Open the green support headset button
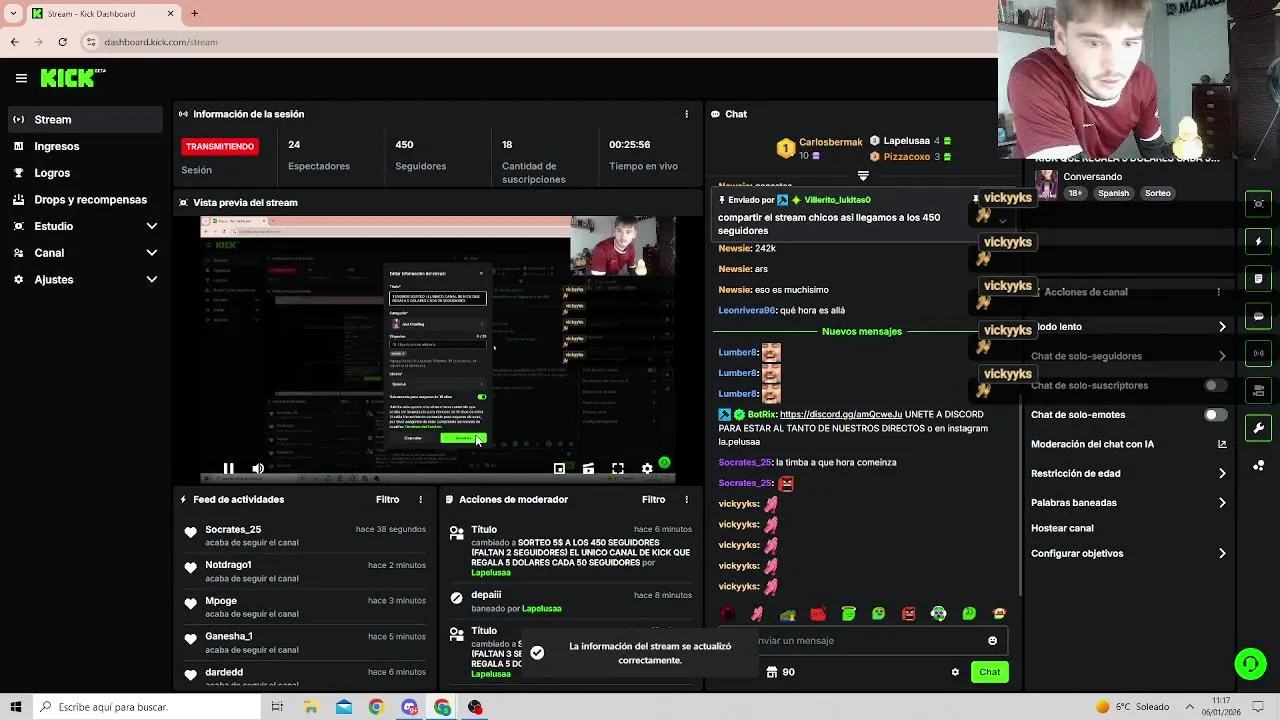The width and height of the screenshot is (1280, 720). pos(1250,664)
